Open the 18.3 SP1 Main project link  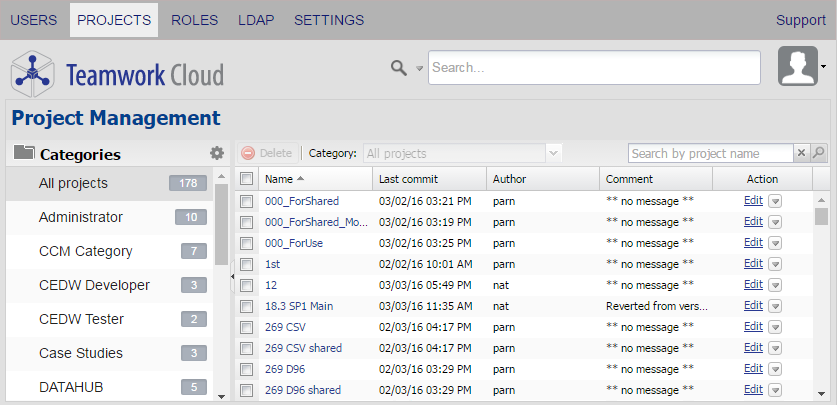[299, 306]
